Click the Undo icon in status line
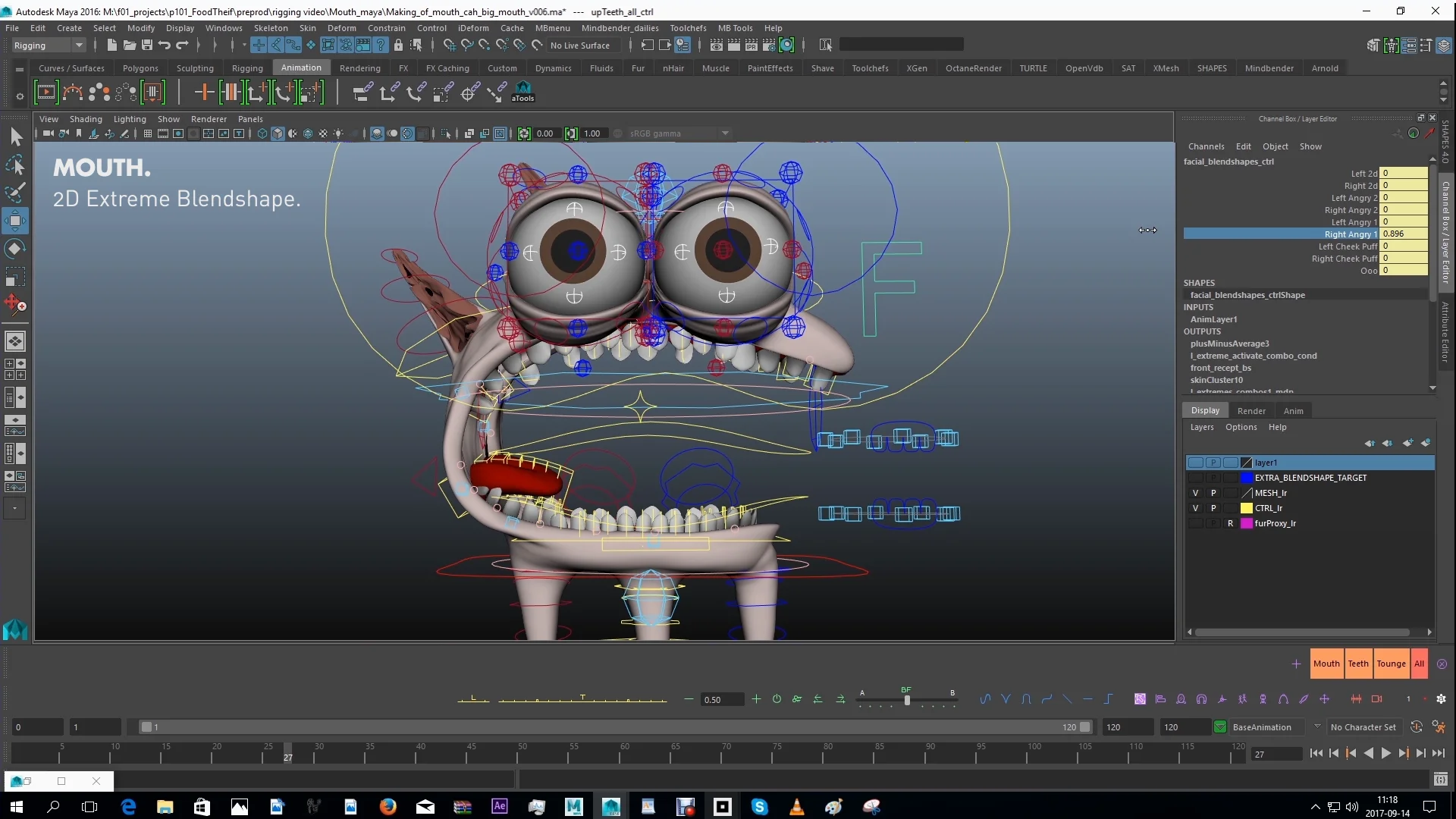This screenshot has height=819, width=1456. 165,45
